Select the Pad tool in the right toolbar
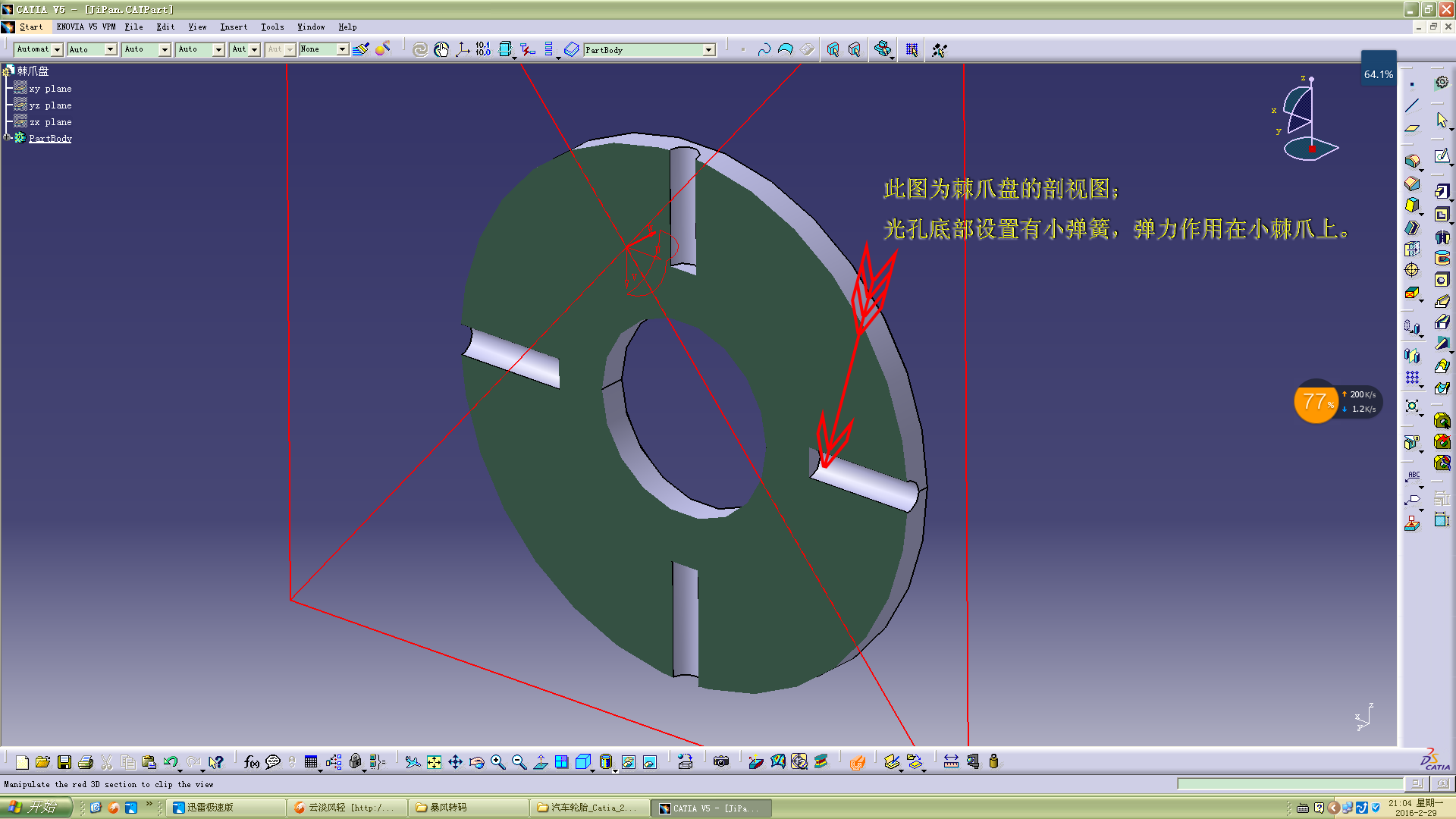The height and width of the screenshot is (819, 1456). (x=1442, y=190)
